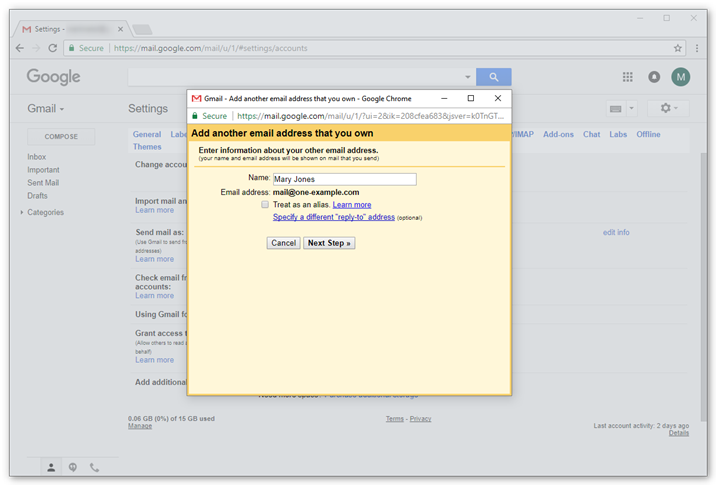Open a new browser tab
This screenshot has width=716, height=485.
(x=142, y=30)
